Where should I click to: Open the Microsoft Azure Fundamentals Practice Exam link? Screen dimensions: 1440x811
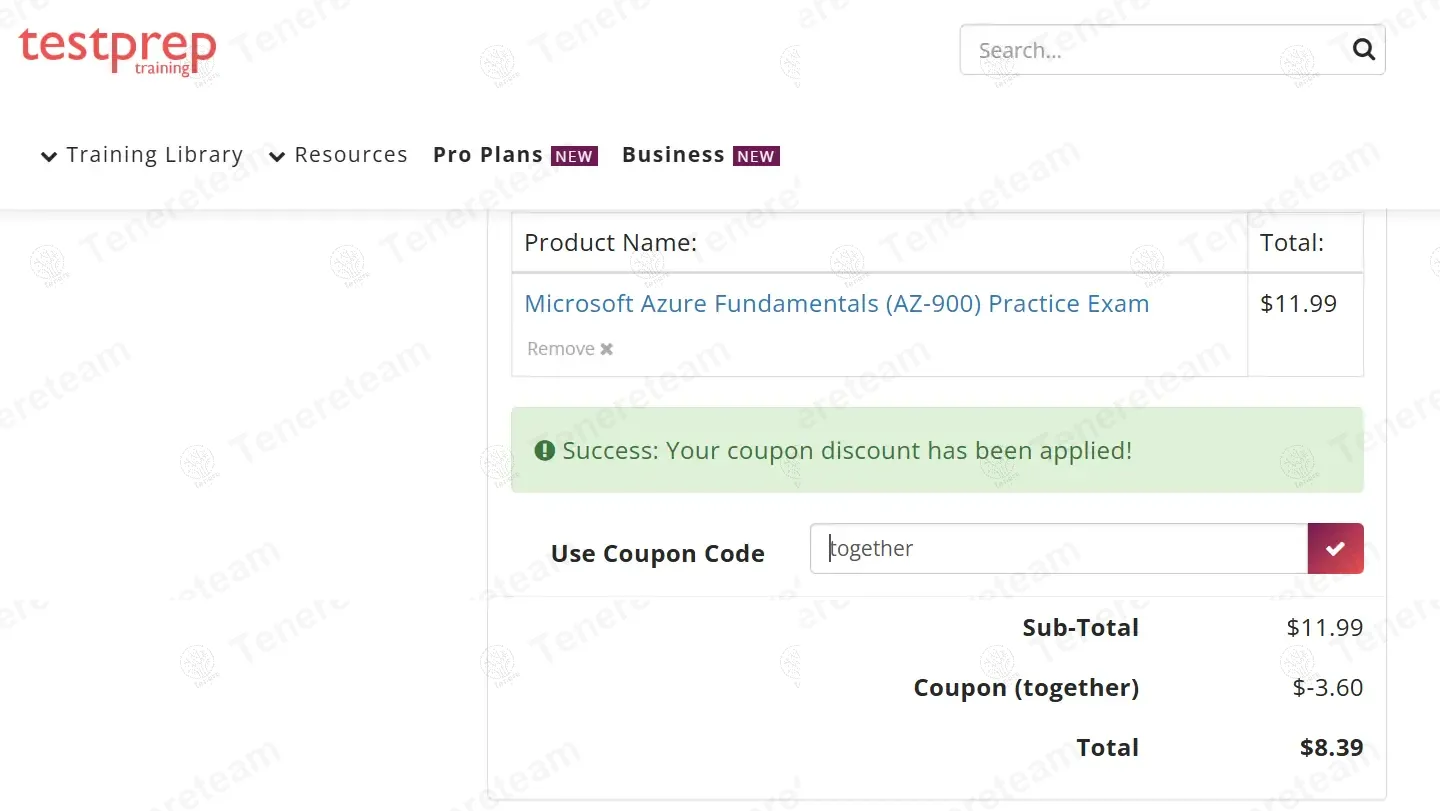coord(836,304)
